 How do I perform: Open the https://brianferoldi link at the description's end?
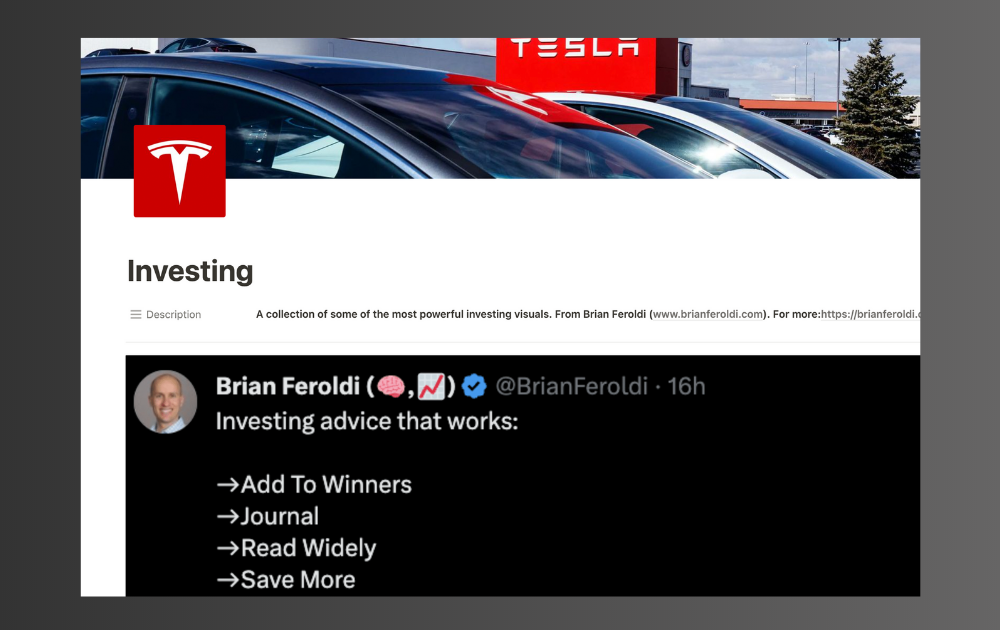(x=870, y=314)
